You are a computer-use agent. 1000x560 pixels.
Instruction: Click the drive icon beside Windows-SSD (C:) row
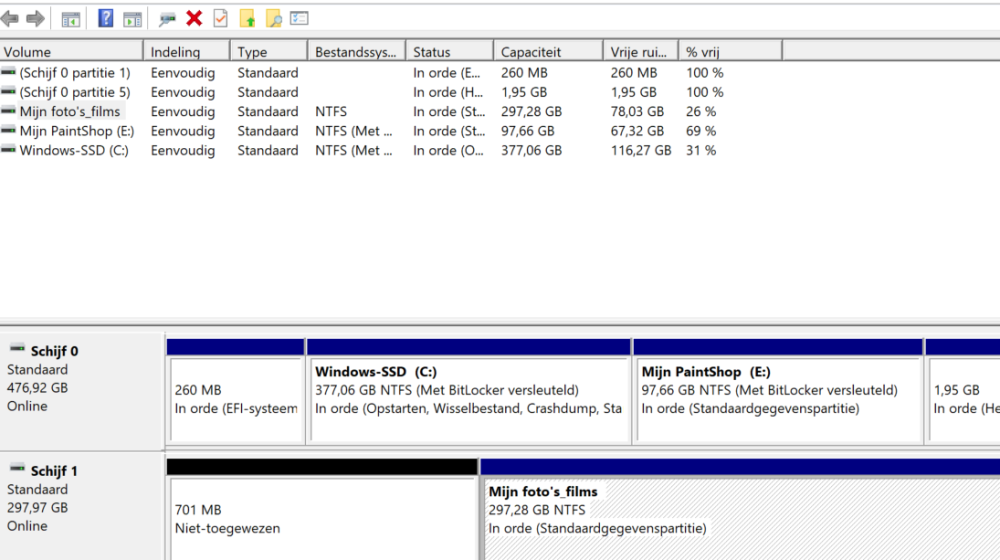(8, 150)
